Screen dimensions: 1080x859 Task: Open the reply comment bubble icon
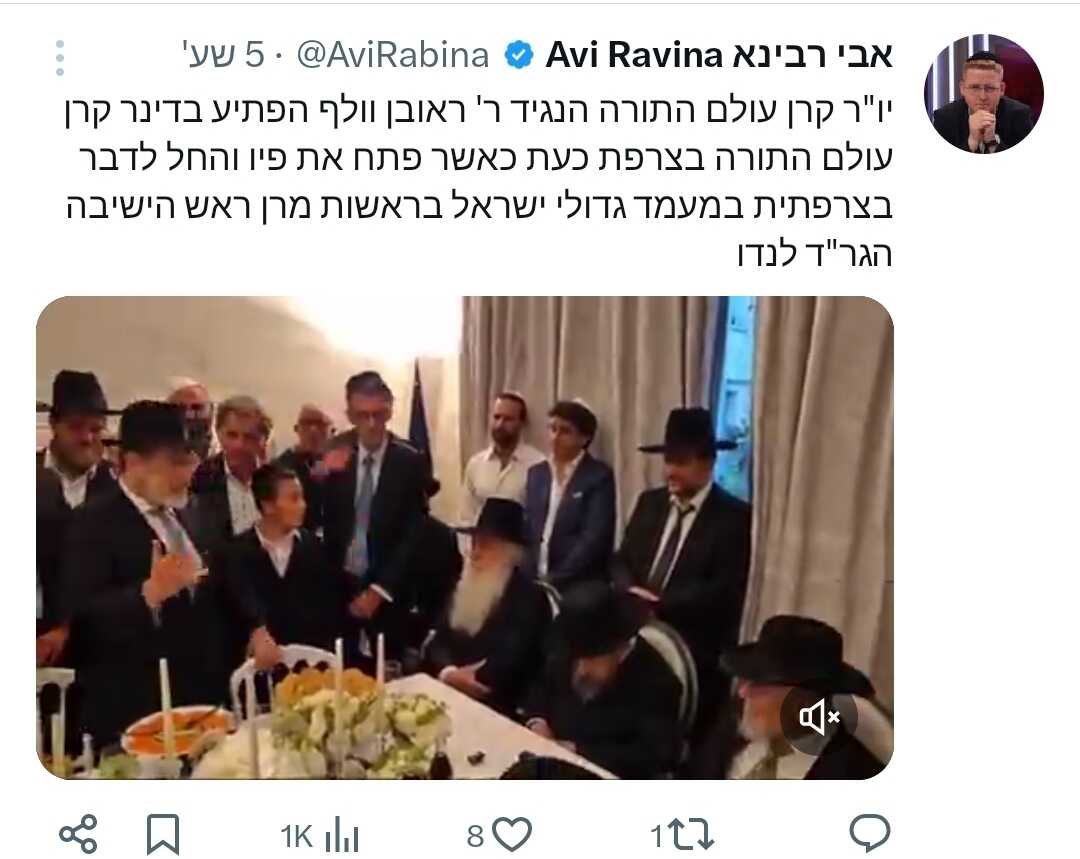click(x=870, y=834)
